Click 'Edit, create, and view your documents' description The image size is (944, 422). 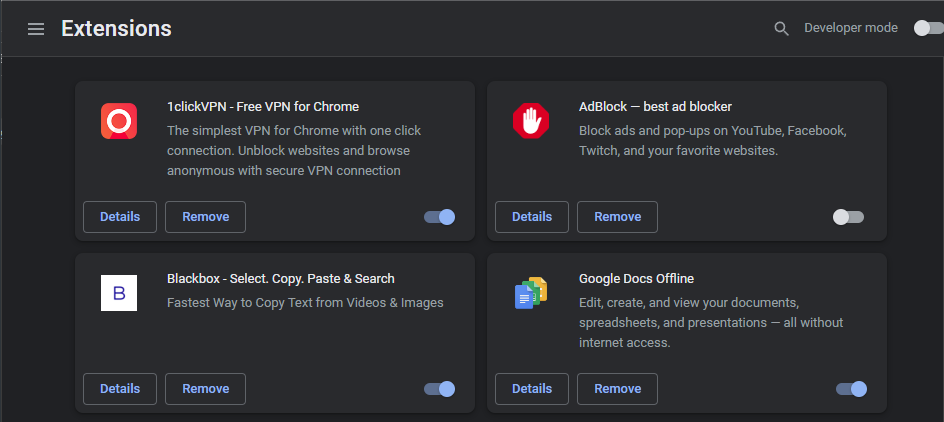(x=711, y=323)
